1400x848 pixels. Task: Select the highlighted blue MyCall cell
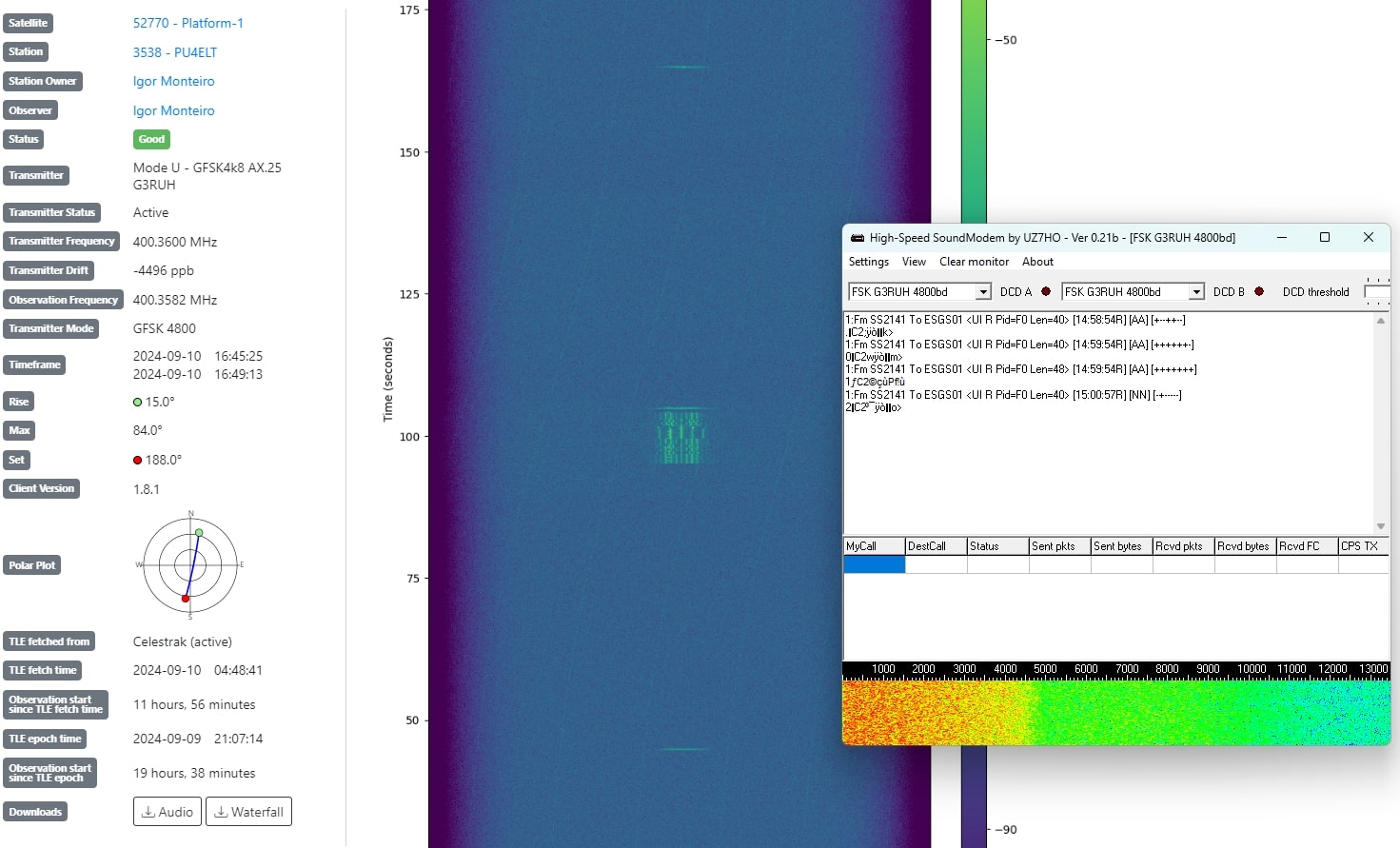pyautogui.click(x=874, y=564)
